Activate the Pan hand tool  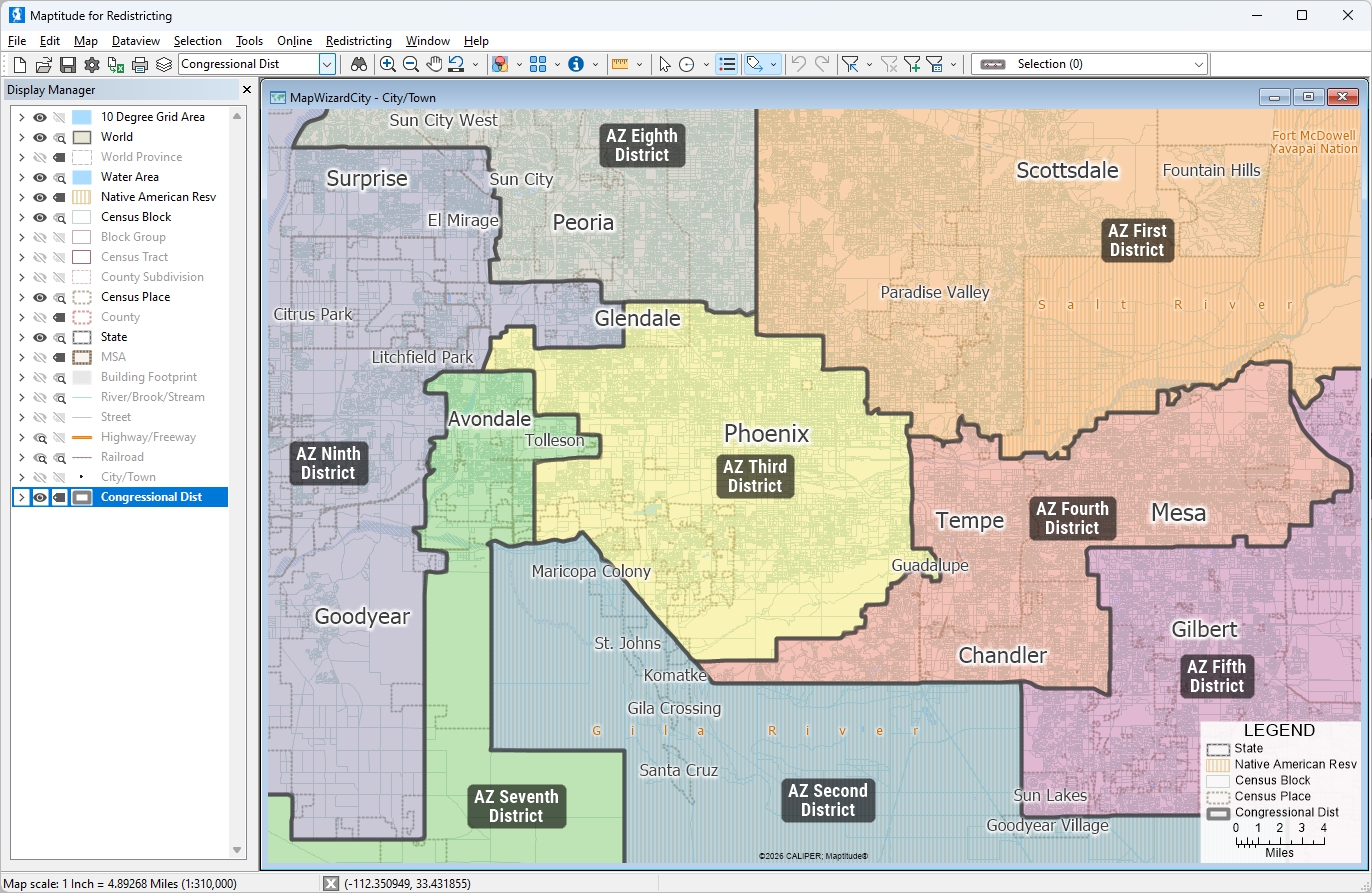click(434, 65)
